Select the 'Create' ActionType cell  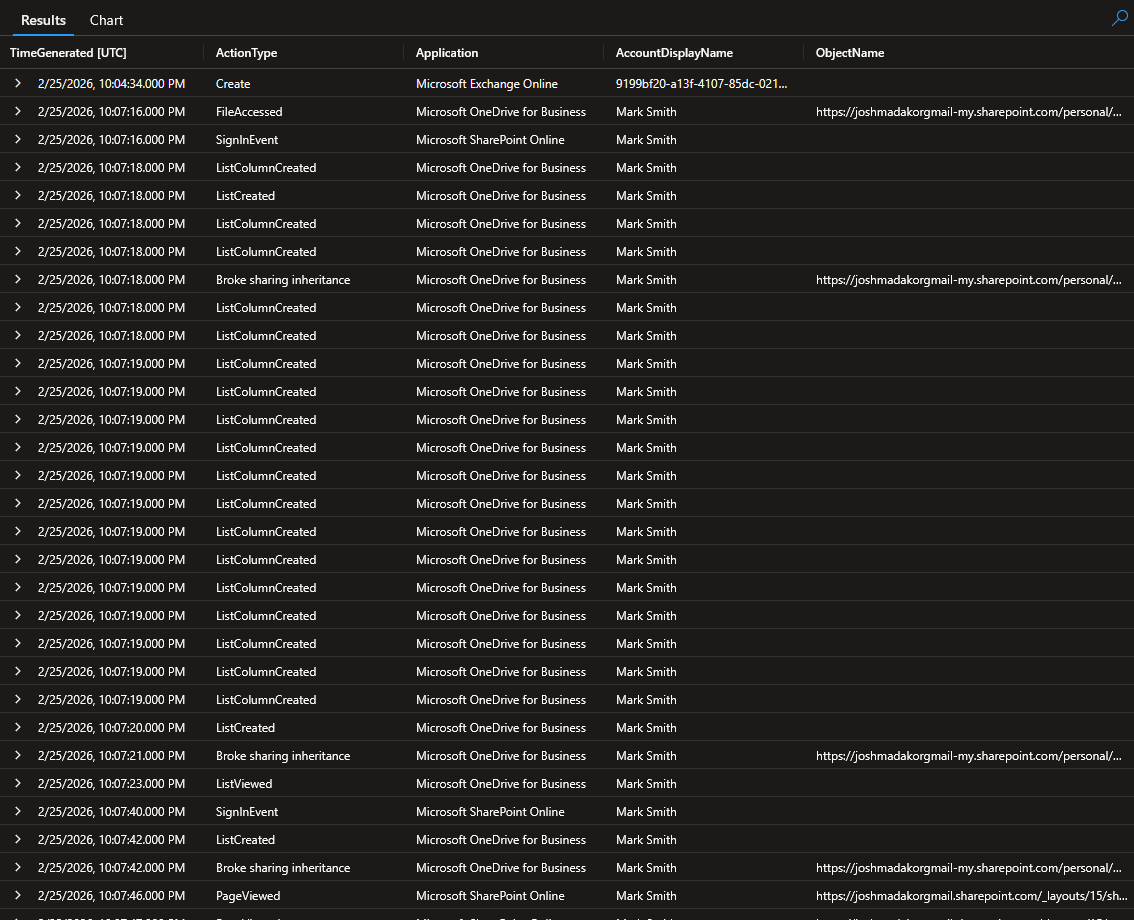tap(233, 84)
